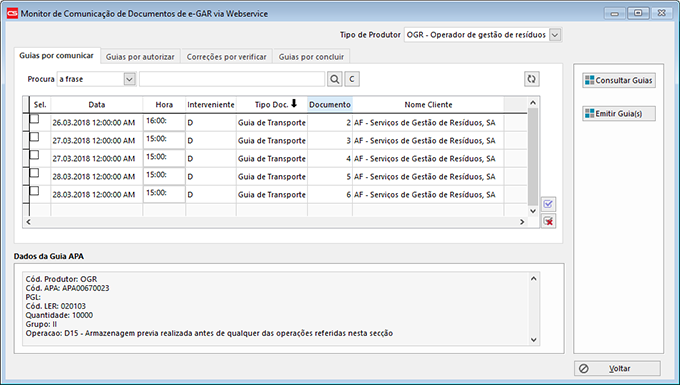Switch to Guias por autorizar tab
This screenshot has width=680, height=385.
click(140, 57)
